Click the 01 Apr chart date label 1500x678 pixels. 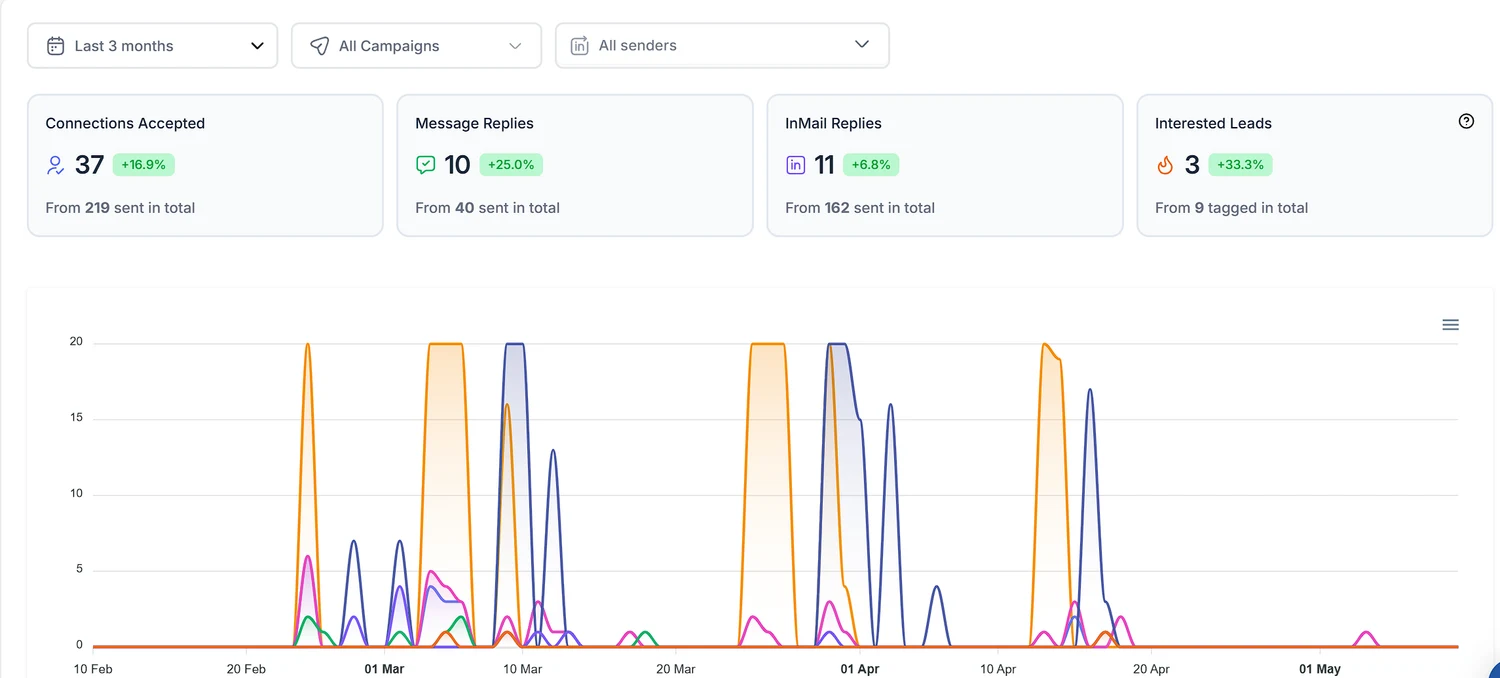click(x=859, y=669)
